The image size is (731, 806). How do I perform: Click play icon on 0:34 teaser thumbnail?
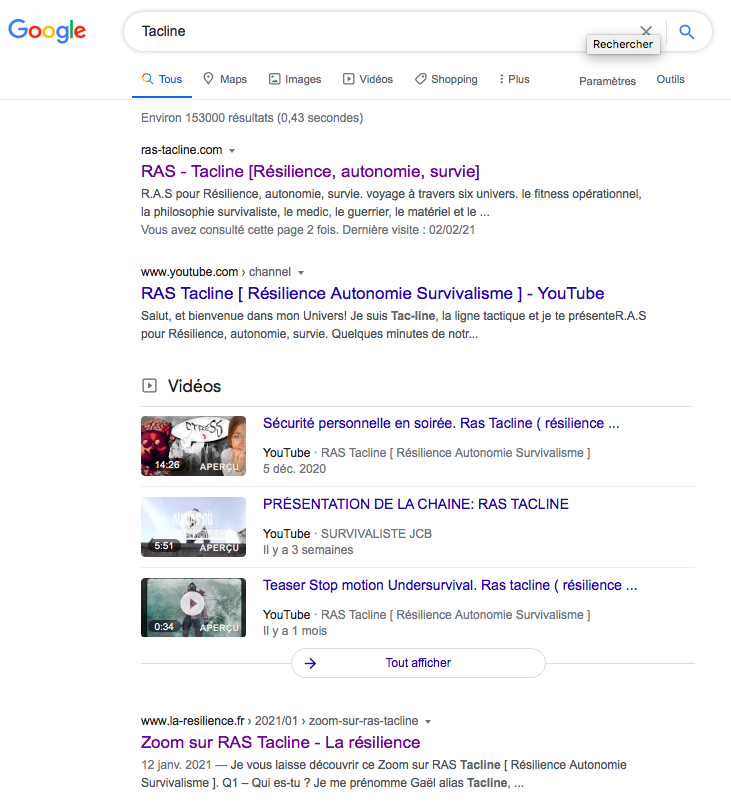click(x=193, y=603)
